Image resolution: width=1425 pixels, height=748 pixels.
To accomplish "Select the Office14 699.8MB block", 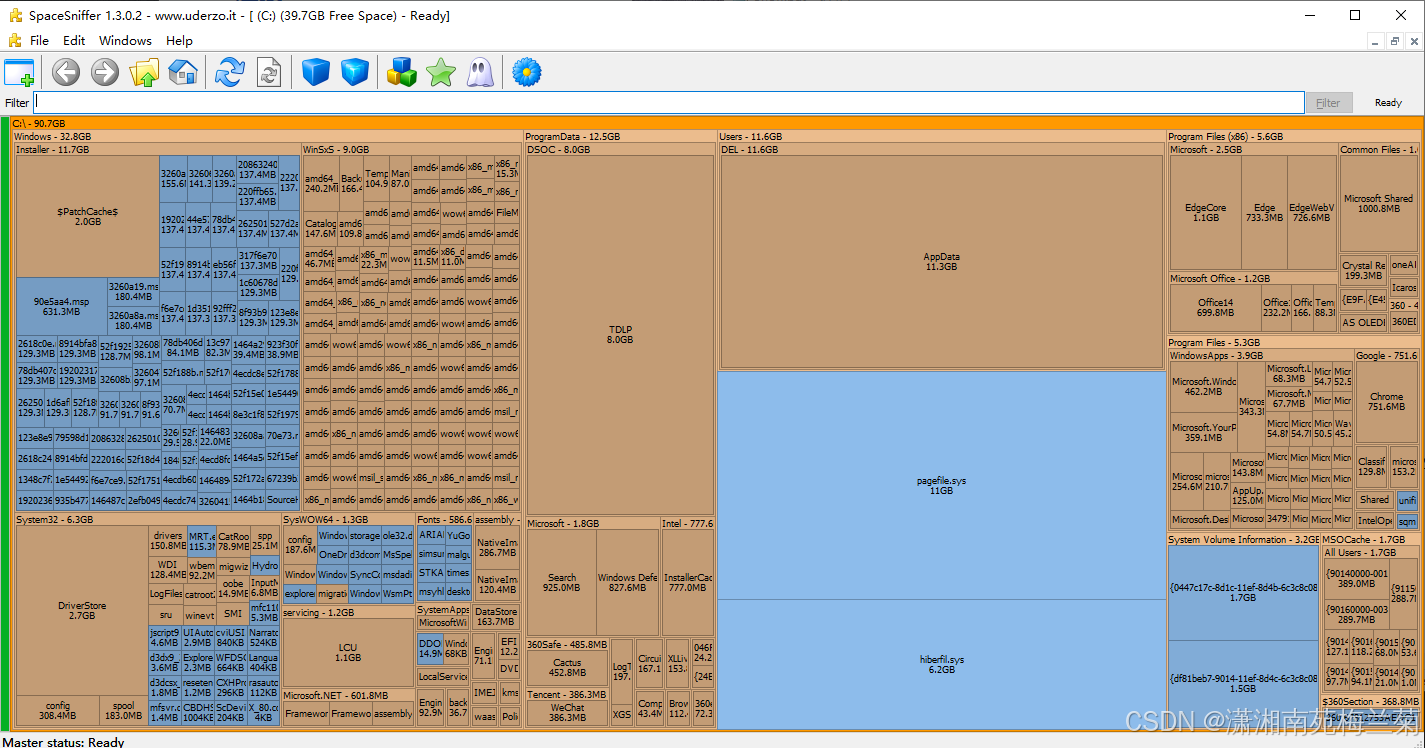I will 1215,307.
